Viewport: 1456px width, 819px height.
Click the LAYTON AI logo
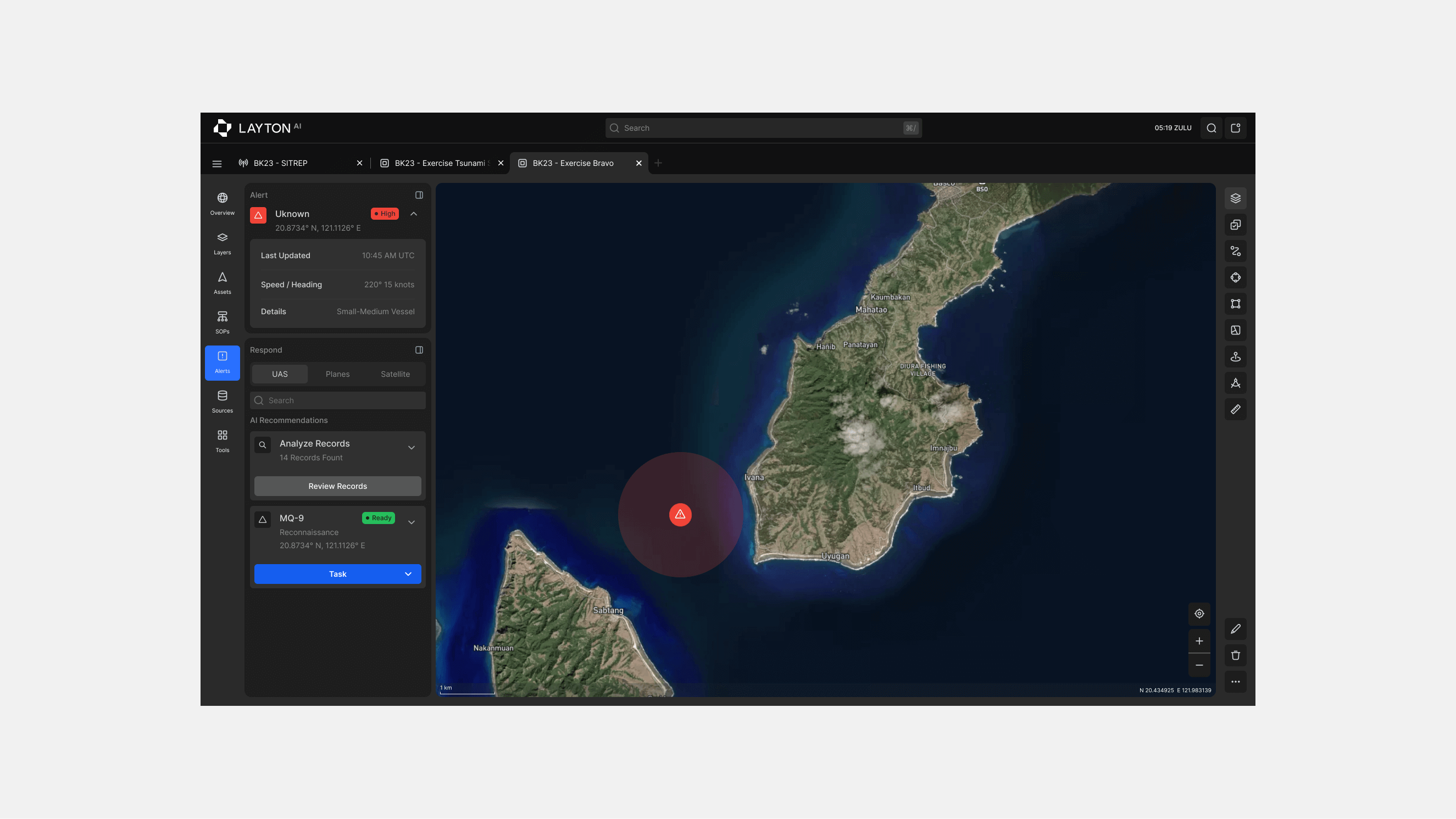coord(257,129)
